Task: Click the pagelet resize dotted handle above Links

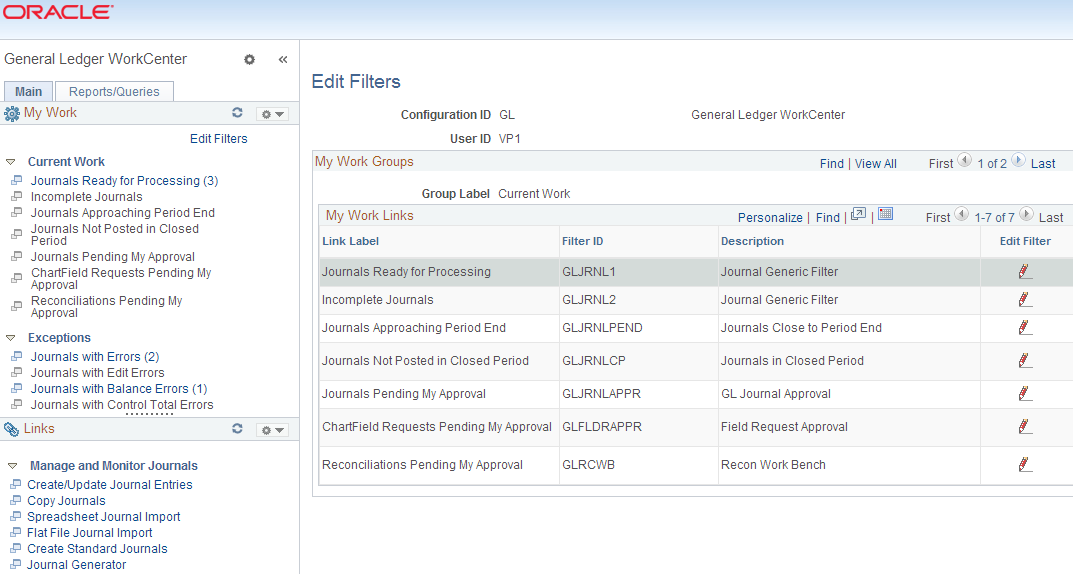Action: [x=149, y=415]
